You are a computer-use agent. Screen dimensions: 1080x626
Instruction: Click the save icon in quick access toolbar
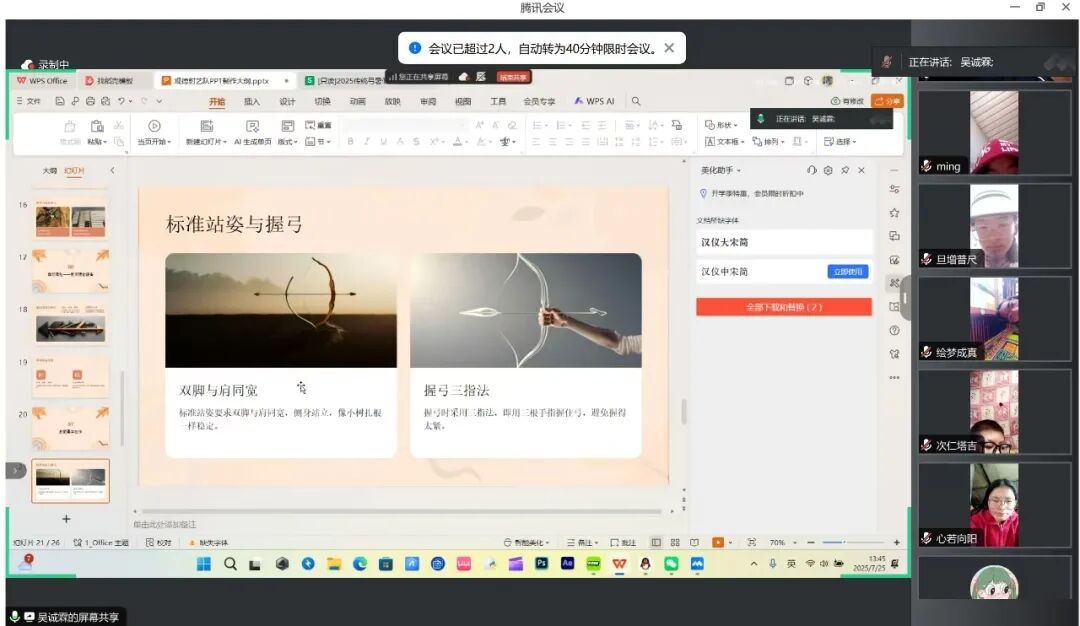(60, 101)
